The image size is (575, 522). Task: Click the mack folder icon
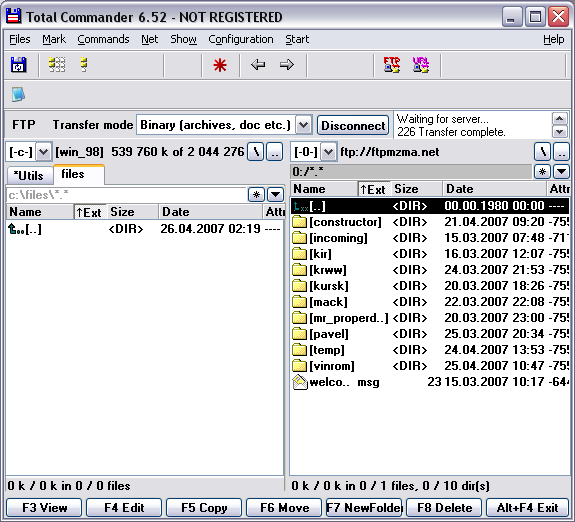[300, 302]
